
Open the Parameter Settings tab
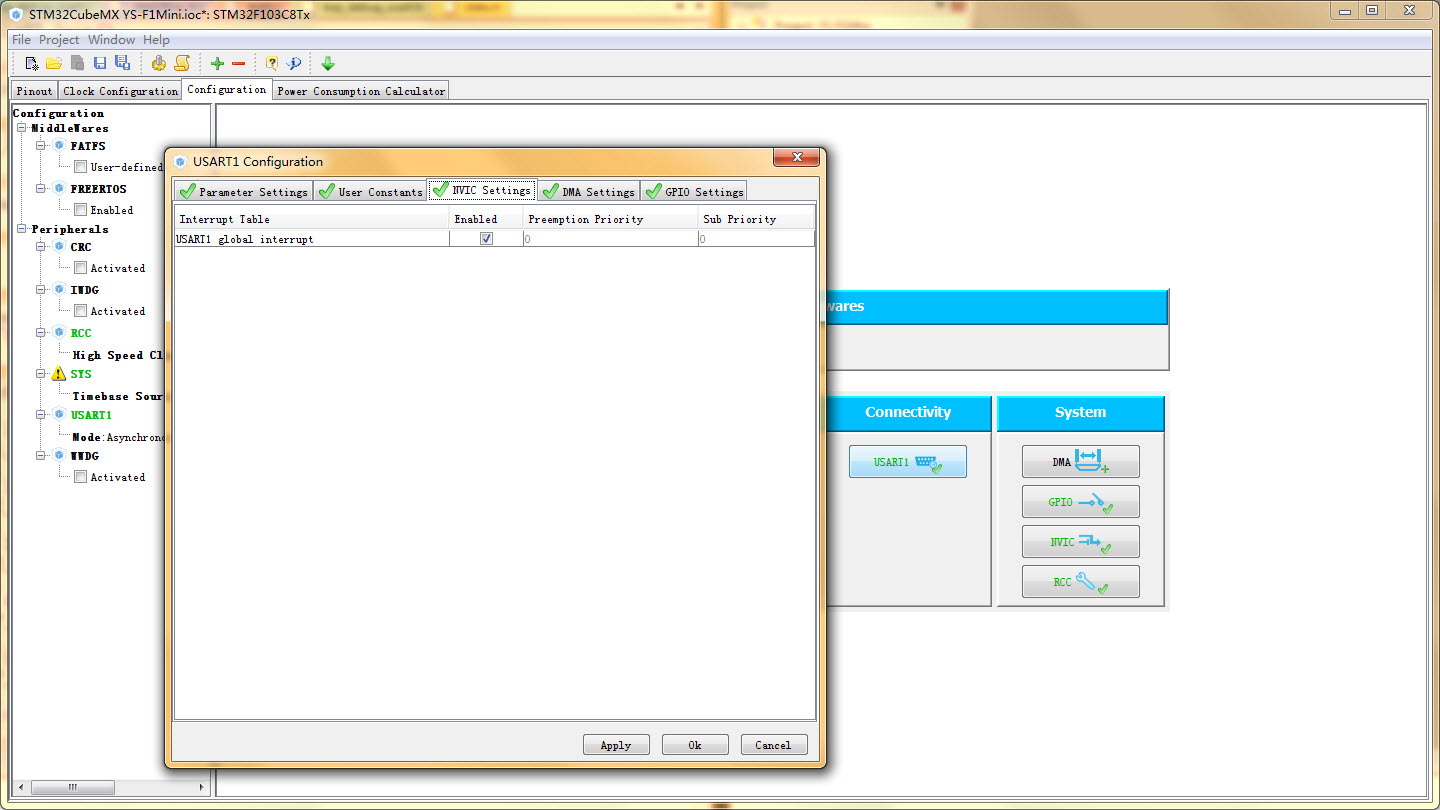click(243, 191)
